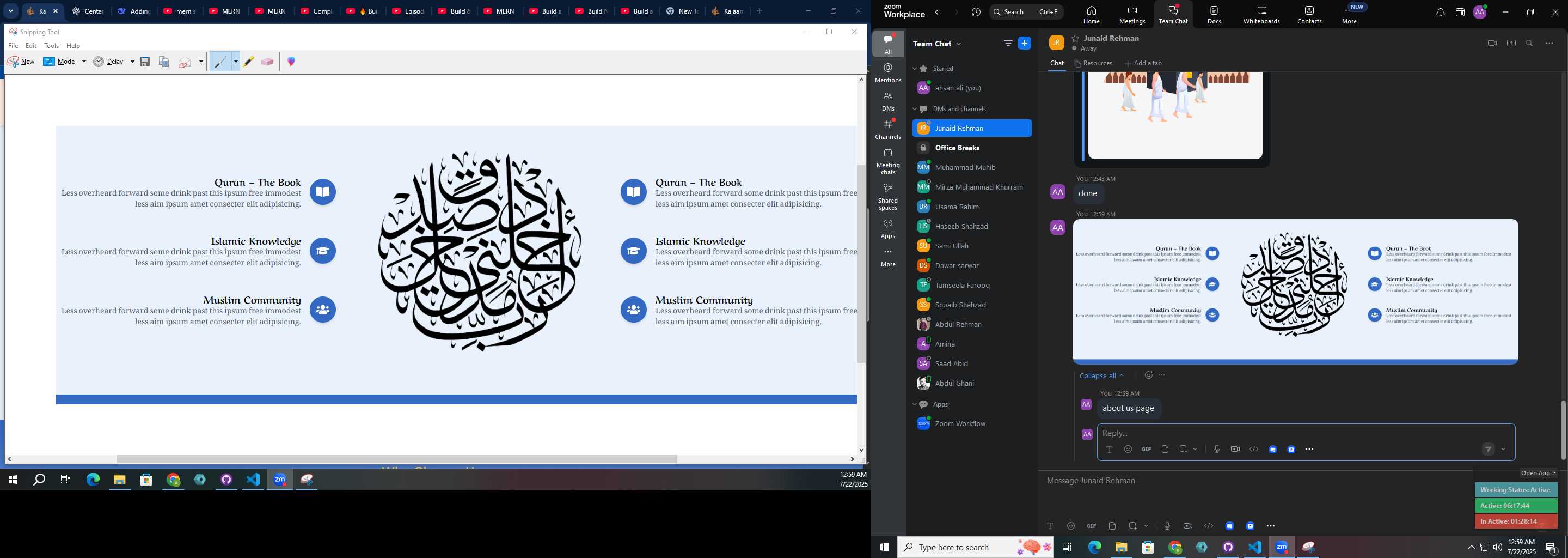Open Snipping Tool File menu
The height and width of the screenshot is (558, 1568).
coord(13,46)
